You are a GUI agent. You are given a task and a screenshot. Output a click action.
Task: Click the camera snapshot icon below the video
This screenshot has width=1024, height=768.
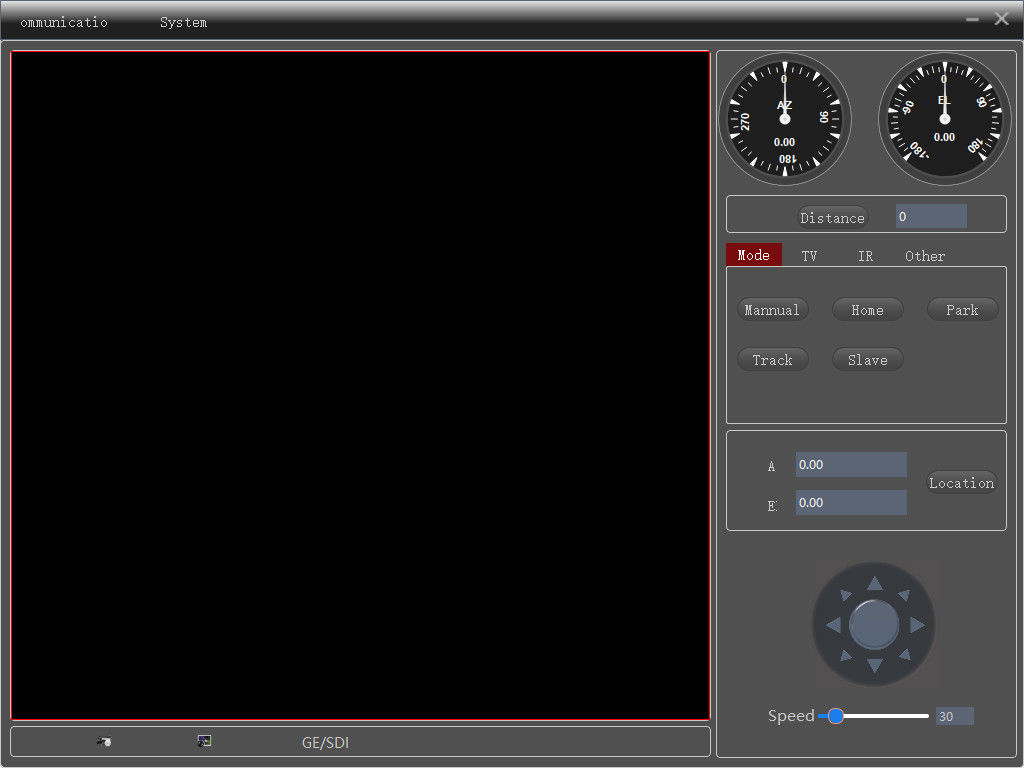(104, 742)
